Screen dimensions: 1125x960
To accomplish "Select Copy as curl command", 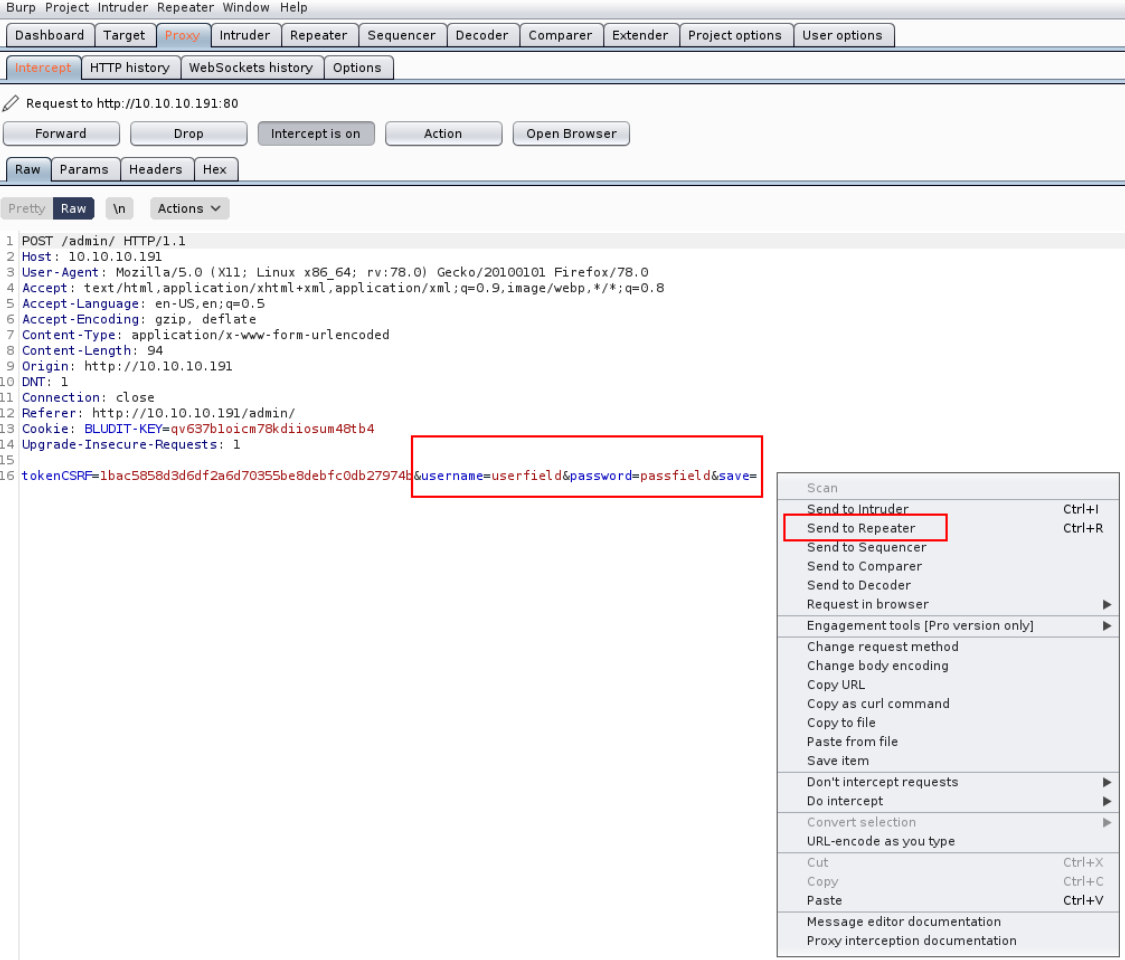I will 949,703.
